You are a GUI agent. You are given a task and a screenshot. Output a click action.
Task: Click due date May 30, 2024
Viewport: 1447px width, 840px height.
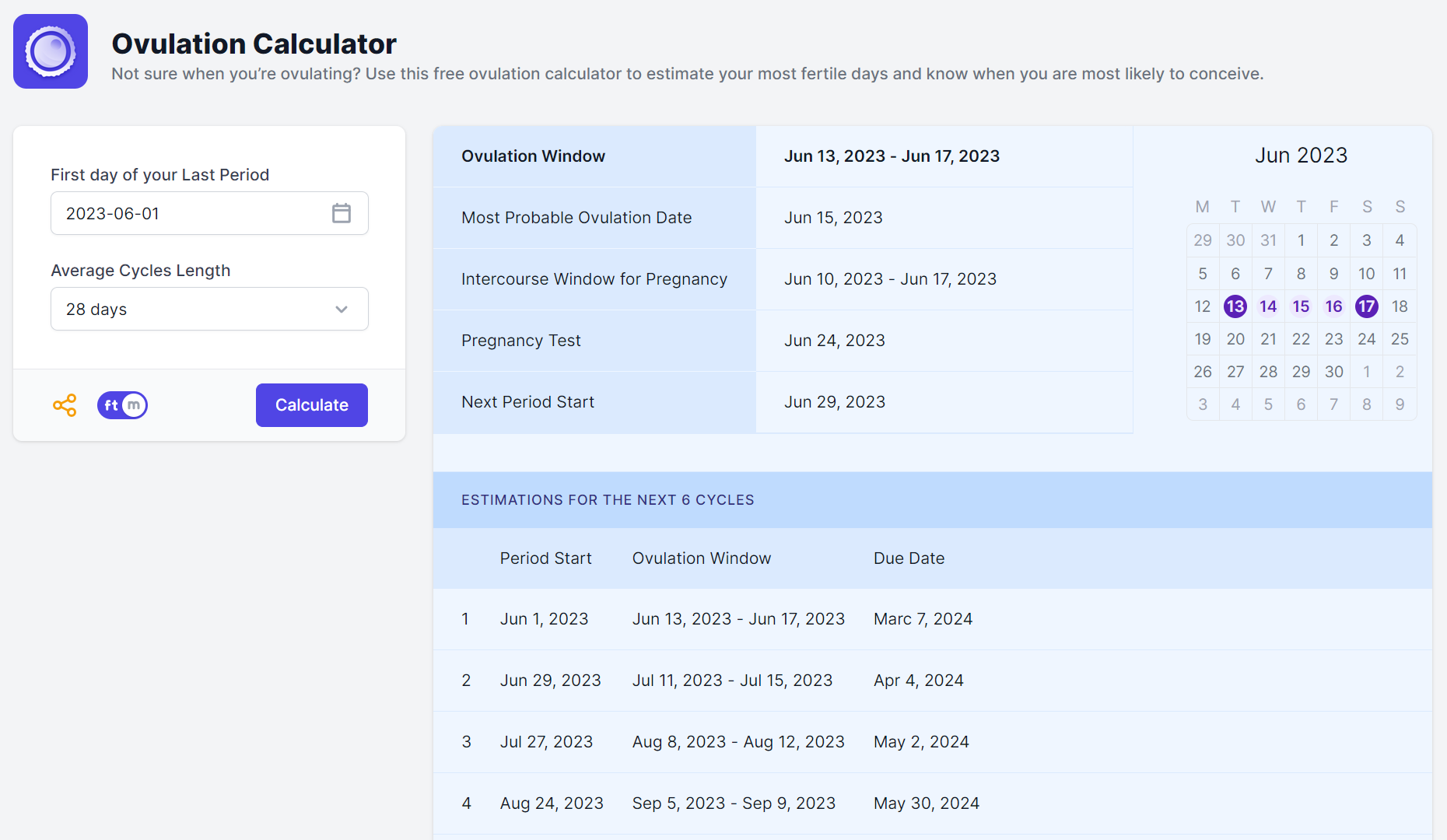click(927, 803)
